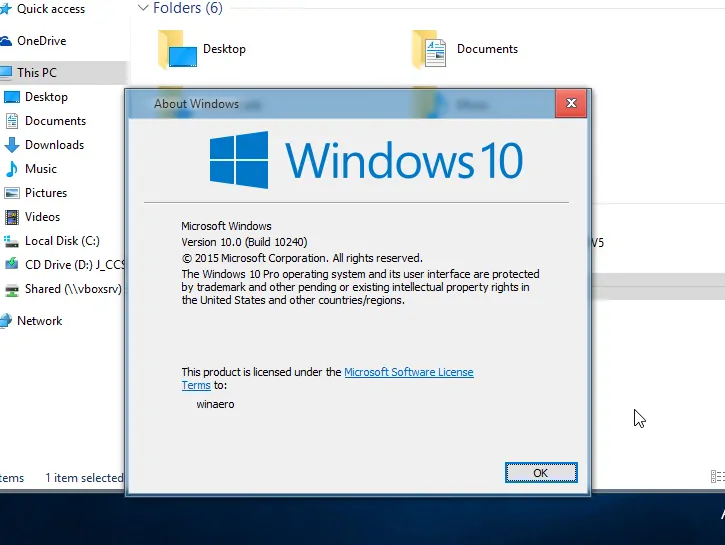Open the Local Disk (C:) drive icon
Screen dimensions: 725x545
[x=11, y=241]
